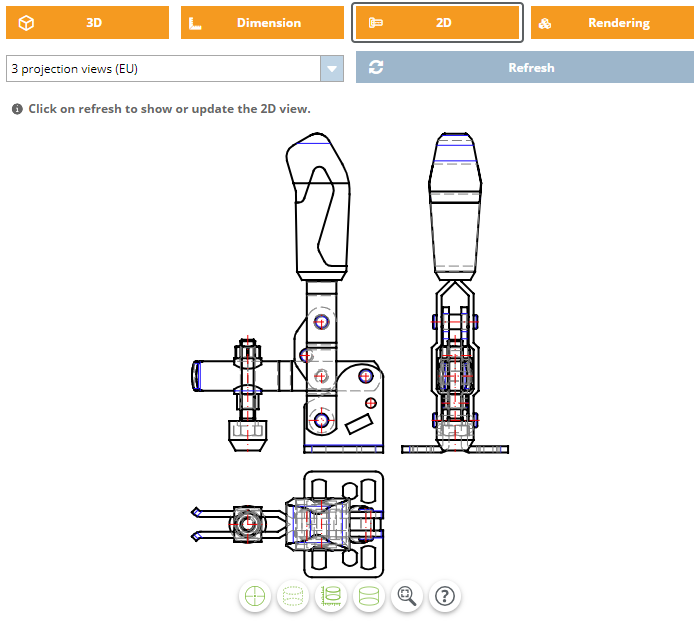Click the circular arrows icon on Refresh
The width and height of the screenshot is (700, 643).
(376, 68)
